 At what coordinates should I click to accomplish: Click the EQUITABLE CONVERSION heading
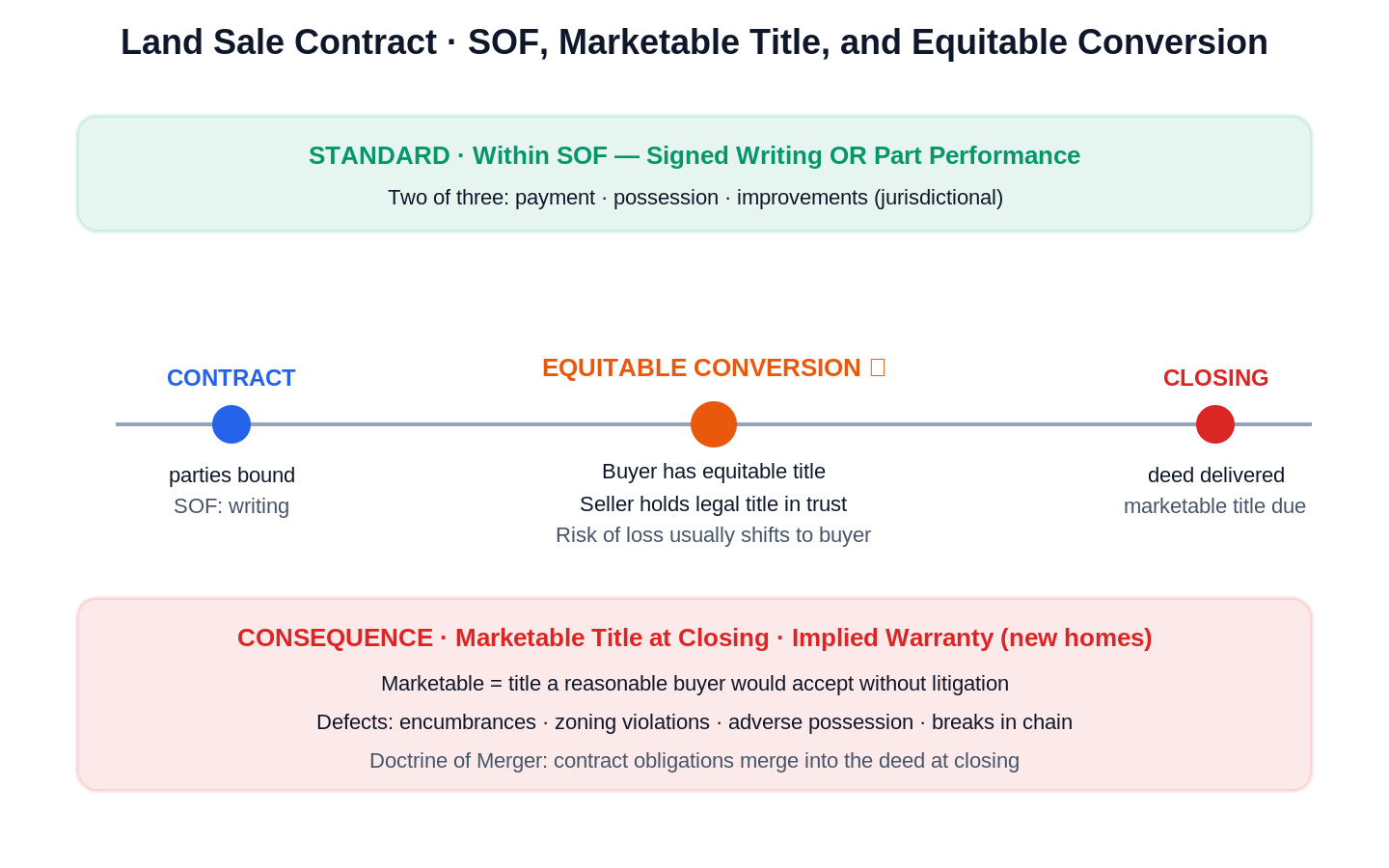click(701, 367)
